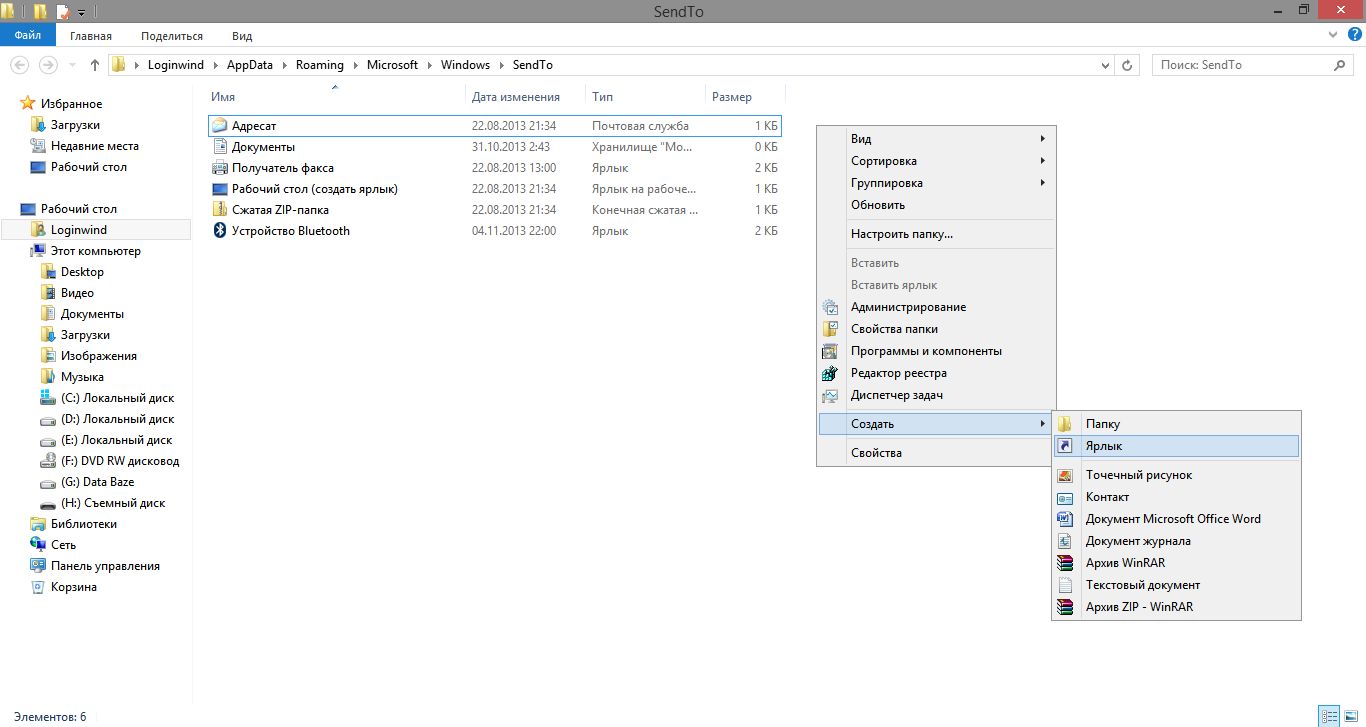1366x727 pixels.
Task: Click the Task Manager icon in context menu
Action: (x=829, y=395)
